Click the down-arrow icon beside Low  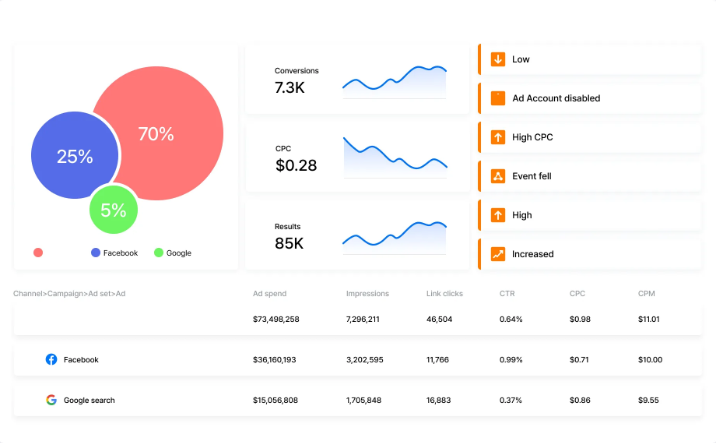tap(498, 59)
